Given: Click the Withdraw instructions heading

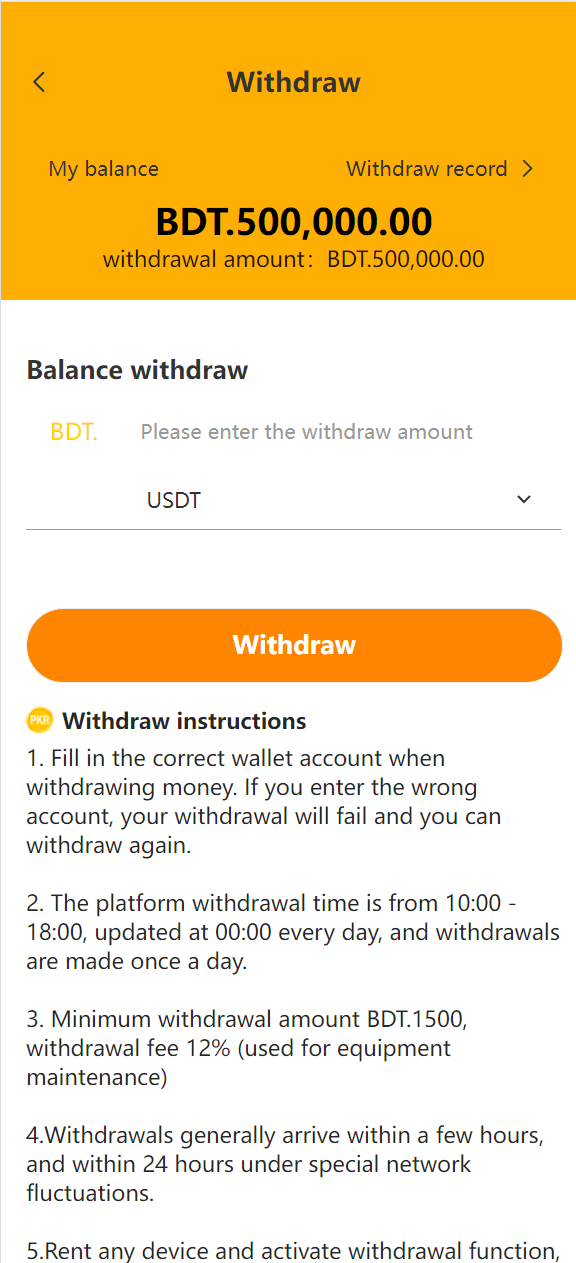Looking at the screenshot, I should [184, 721].
